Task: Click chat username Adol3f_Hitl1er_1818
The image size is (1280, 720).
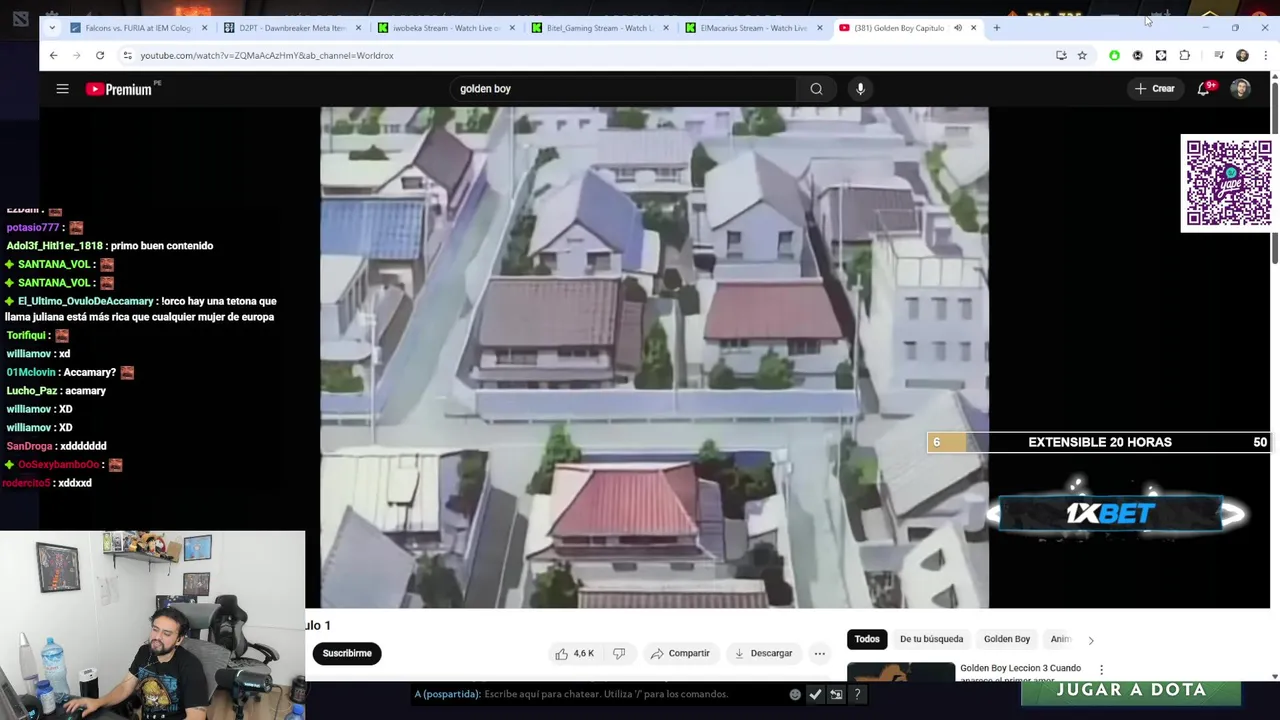Action: 55,246
